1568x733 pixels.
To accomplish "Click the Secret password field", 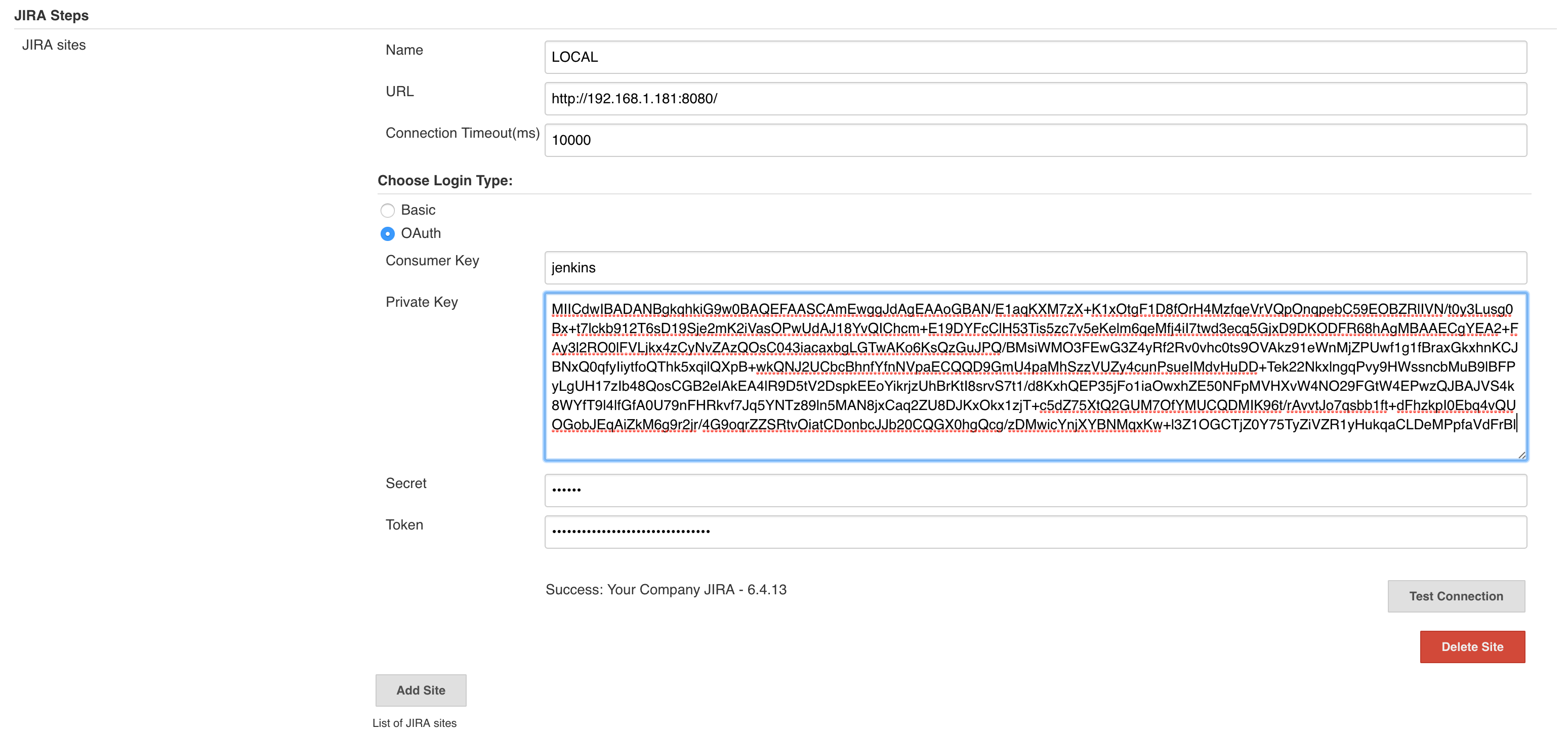I will [1035, 490].
